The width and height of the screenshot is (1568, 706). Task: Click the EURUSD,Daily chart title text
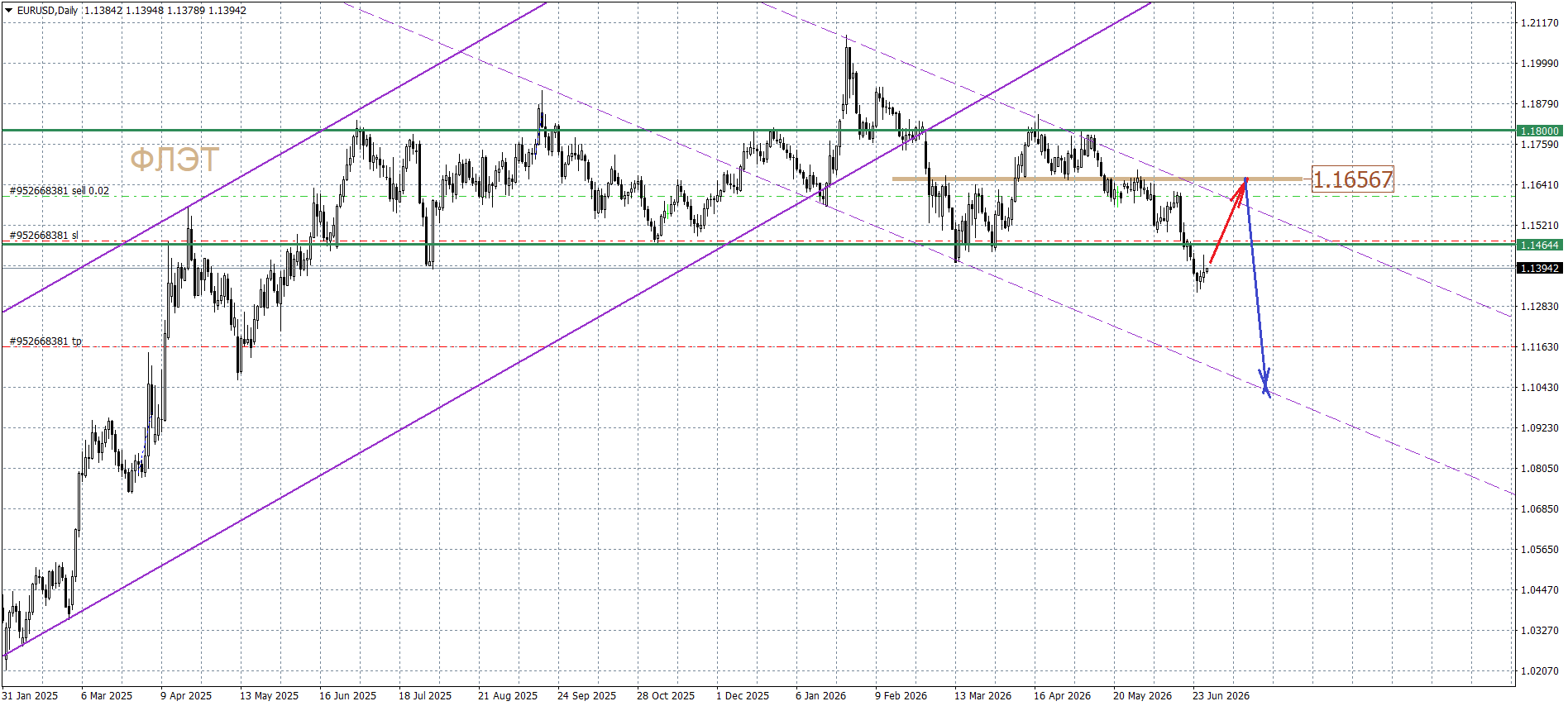[47, 11]
